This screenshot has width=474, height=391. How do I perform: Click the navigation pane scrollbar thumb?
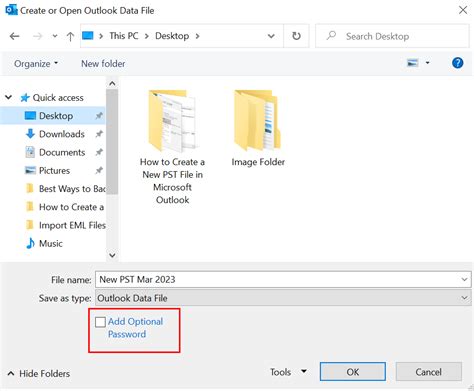point(112,142)
